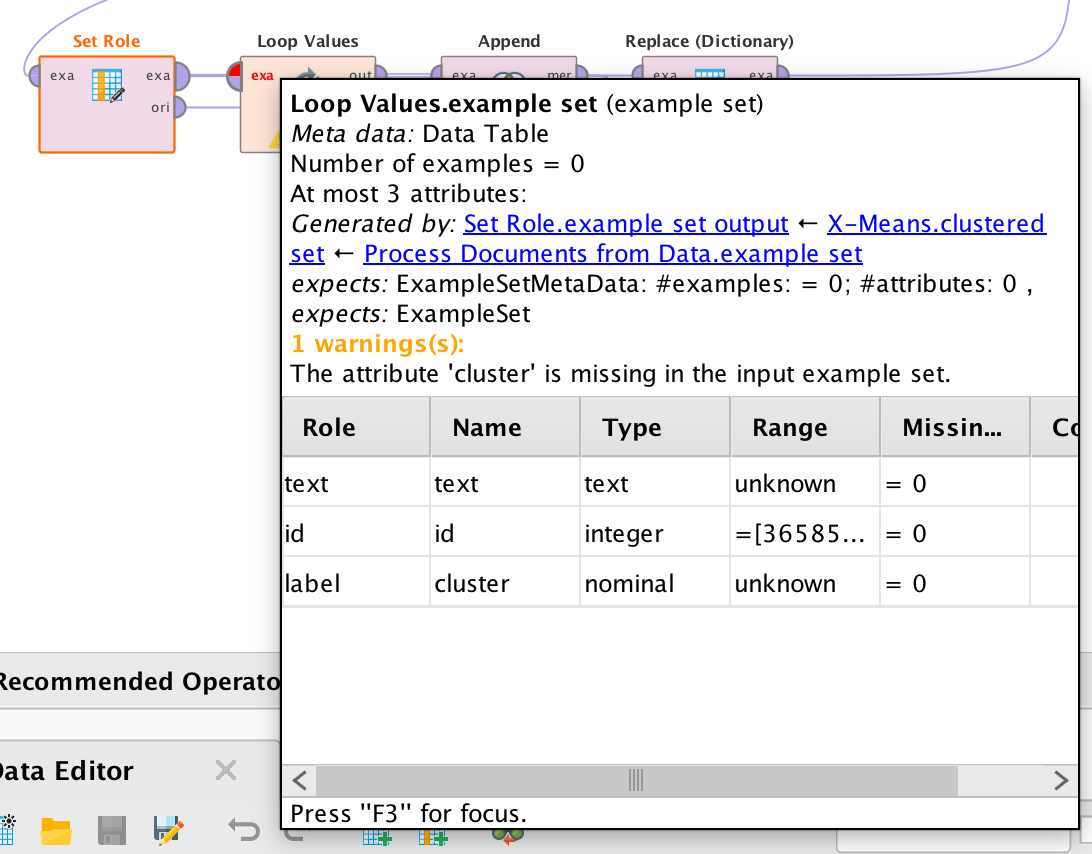1092x854 pixels.
Task: Follow the X-Means.clustered set link
Action: (x=936, y=224)
